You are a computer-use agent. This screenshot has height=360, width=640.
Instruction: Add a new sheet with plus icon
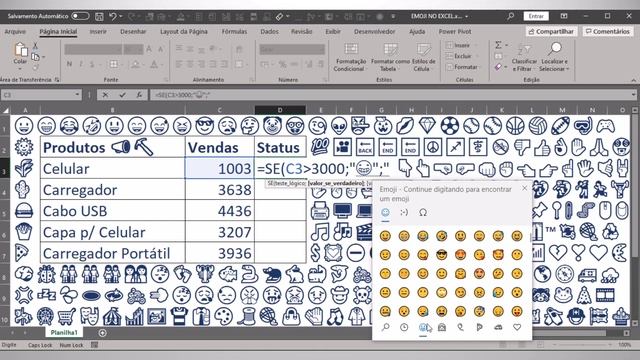(x=102, y=333)
